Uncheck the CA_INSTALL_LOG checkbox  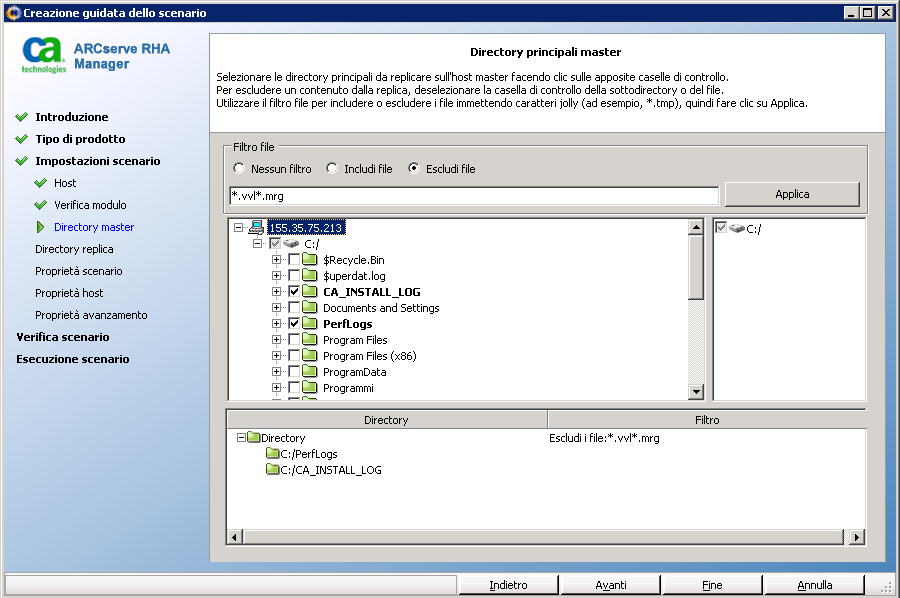tap(294, 292)
